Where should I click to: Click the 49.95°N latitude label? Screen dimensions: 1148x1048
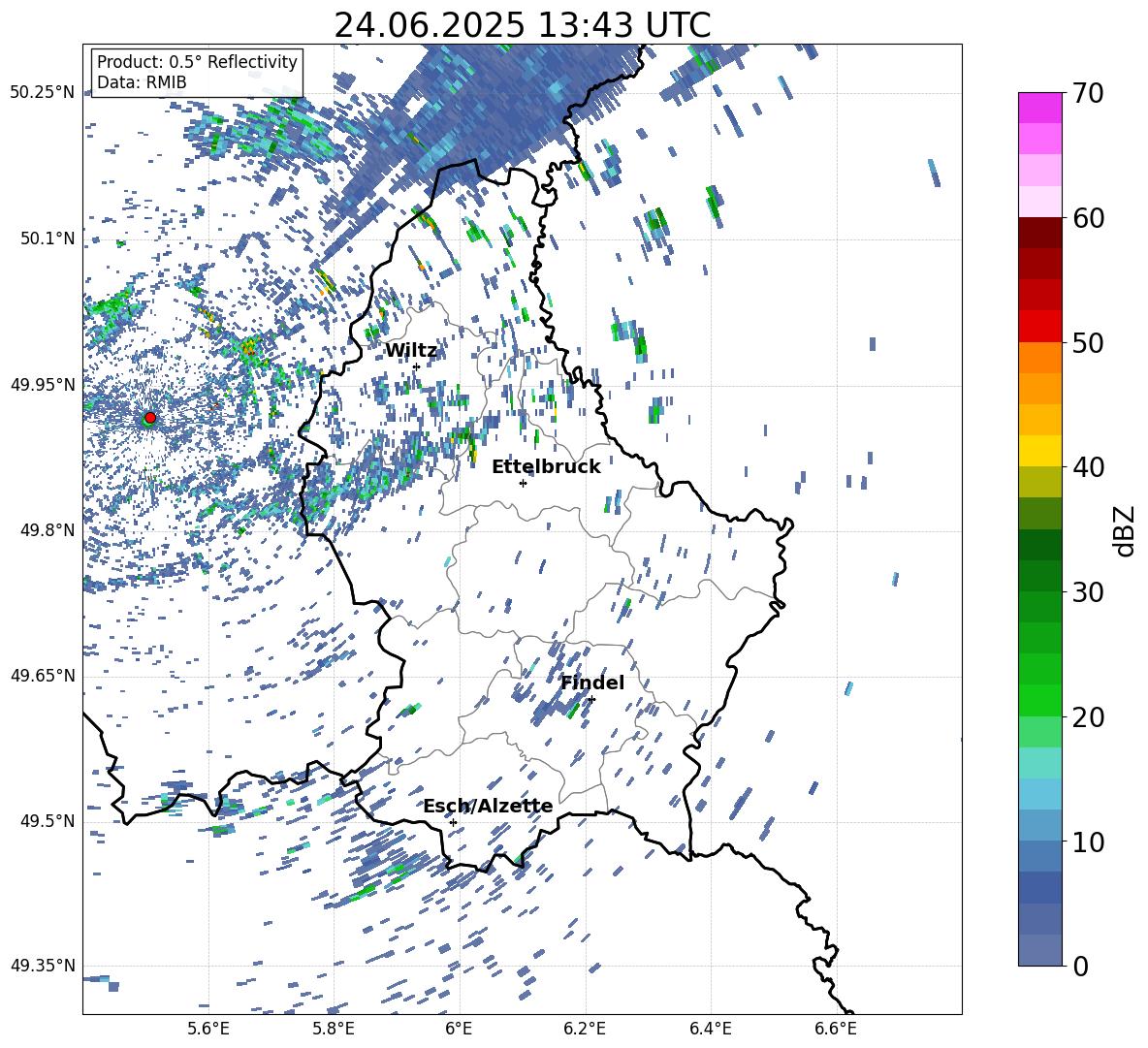[x=43, y=384]
